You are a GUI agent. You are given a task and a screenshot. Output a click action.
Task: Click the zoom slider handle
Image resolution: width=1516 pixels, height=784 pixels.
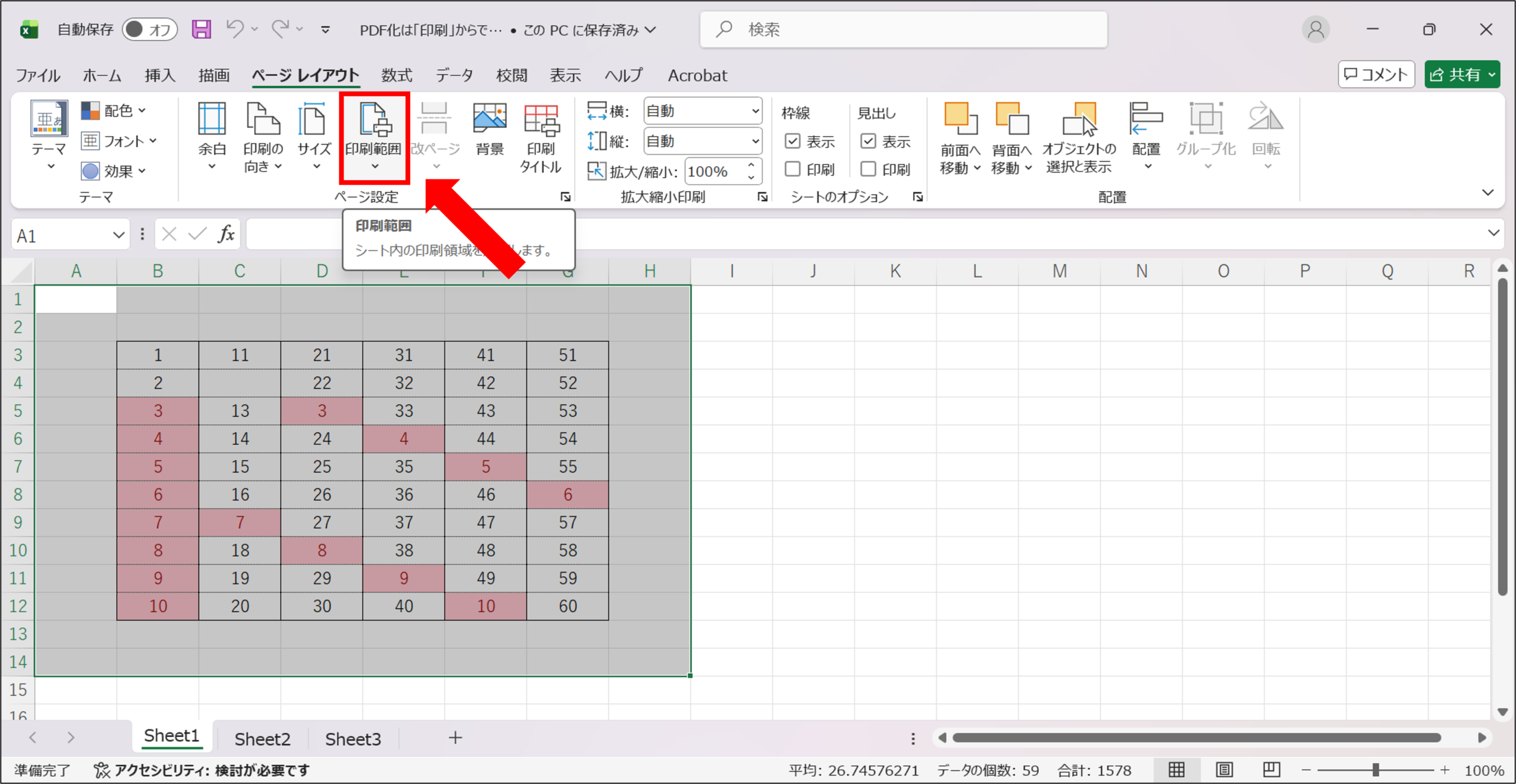coord(1376,770)
